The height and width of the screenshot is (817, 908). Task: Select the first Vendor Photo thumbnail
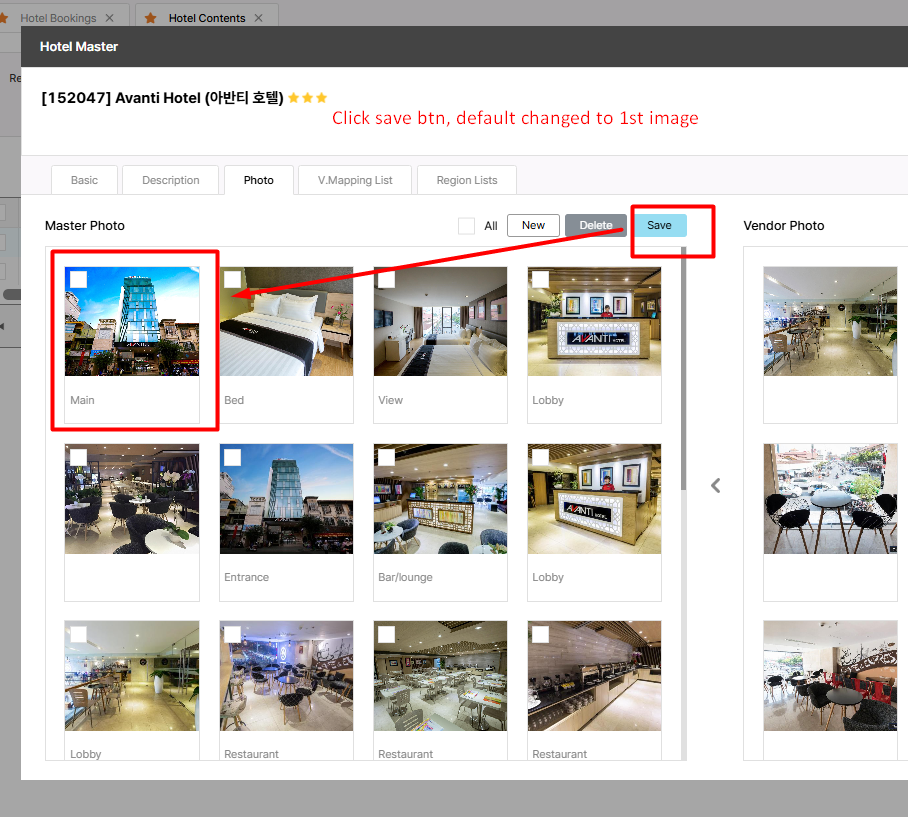coord(830,321)
